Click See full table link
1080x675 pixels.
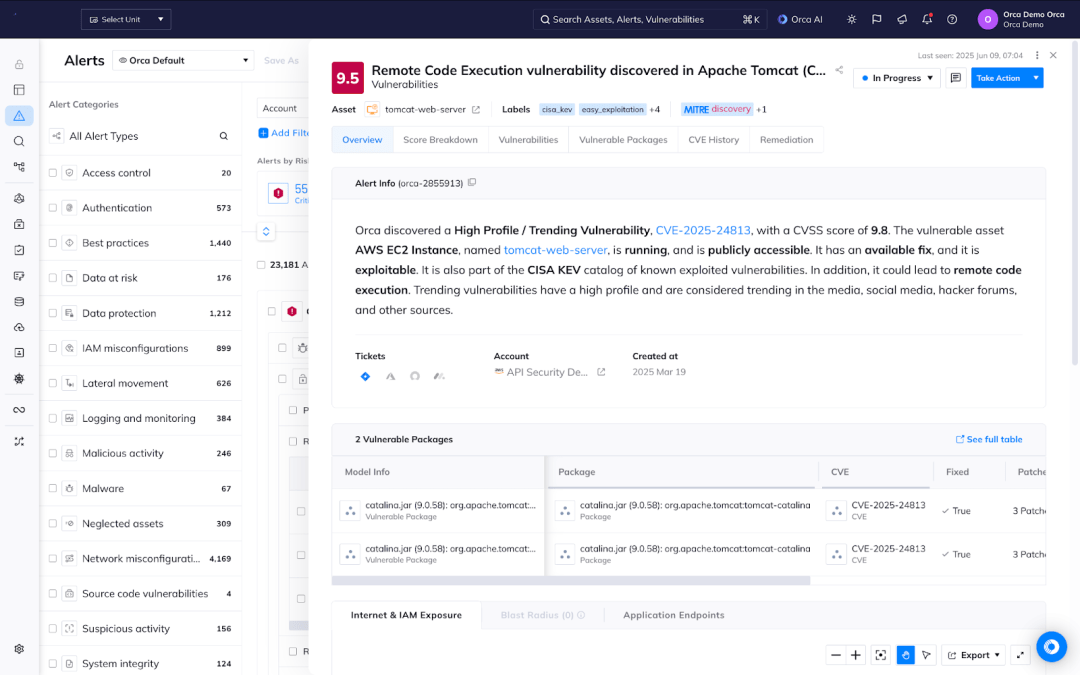point(989,439)
